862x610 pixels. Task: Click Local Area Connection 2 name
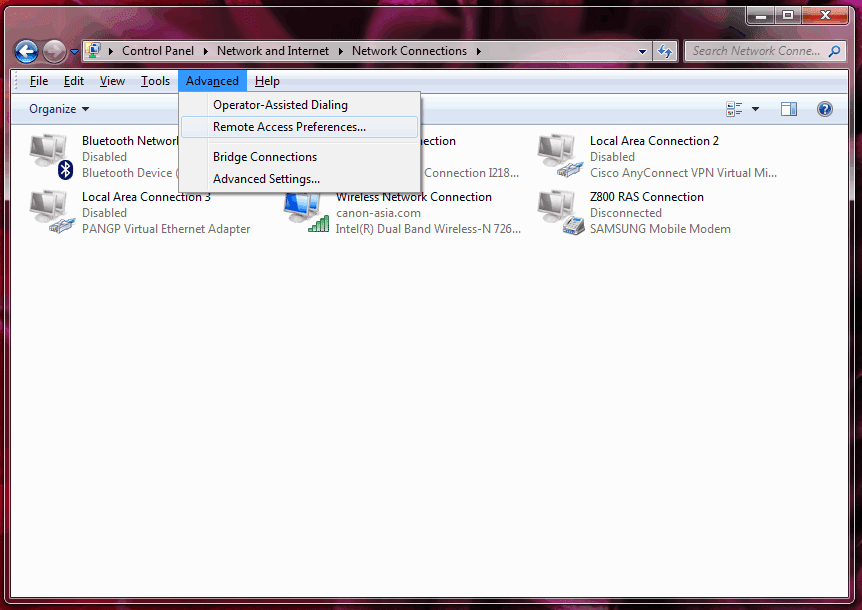click(654, 141)
